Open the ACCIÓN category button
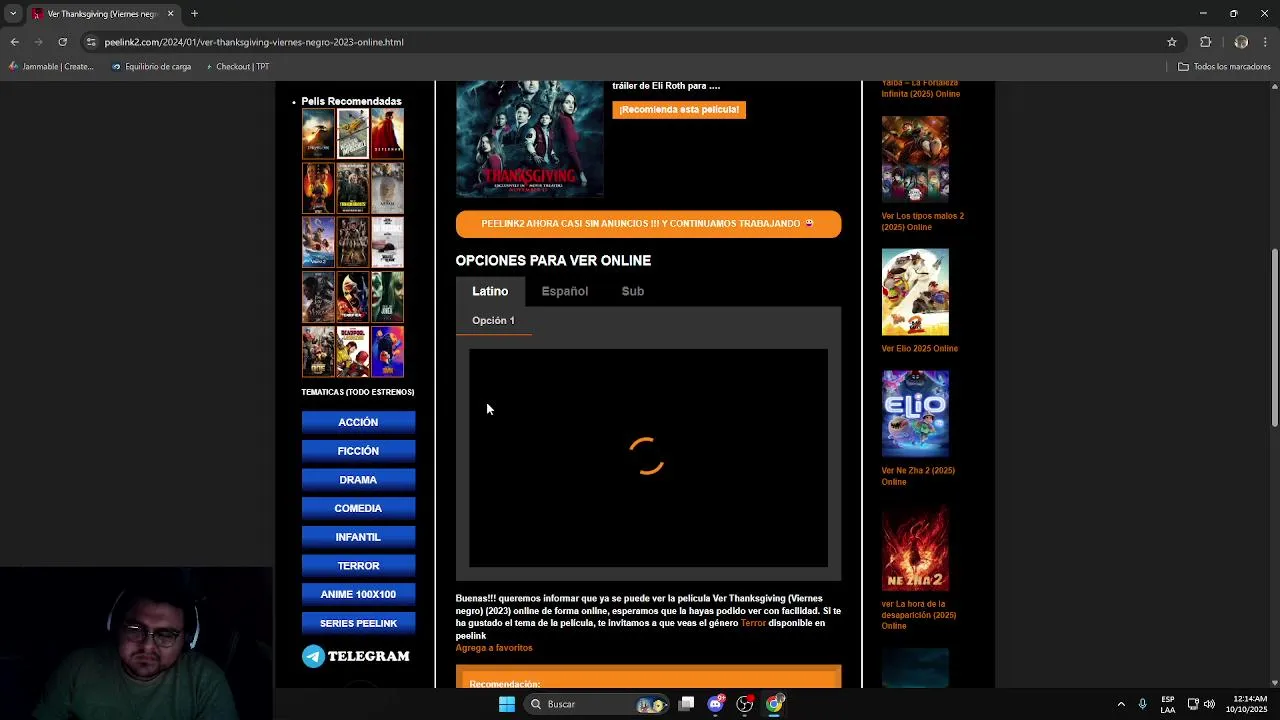 [x=358, y=422]
